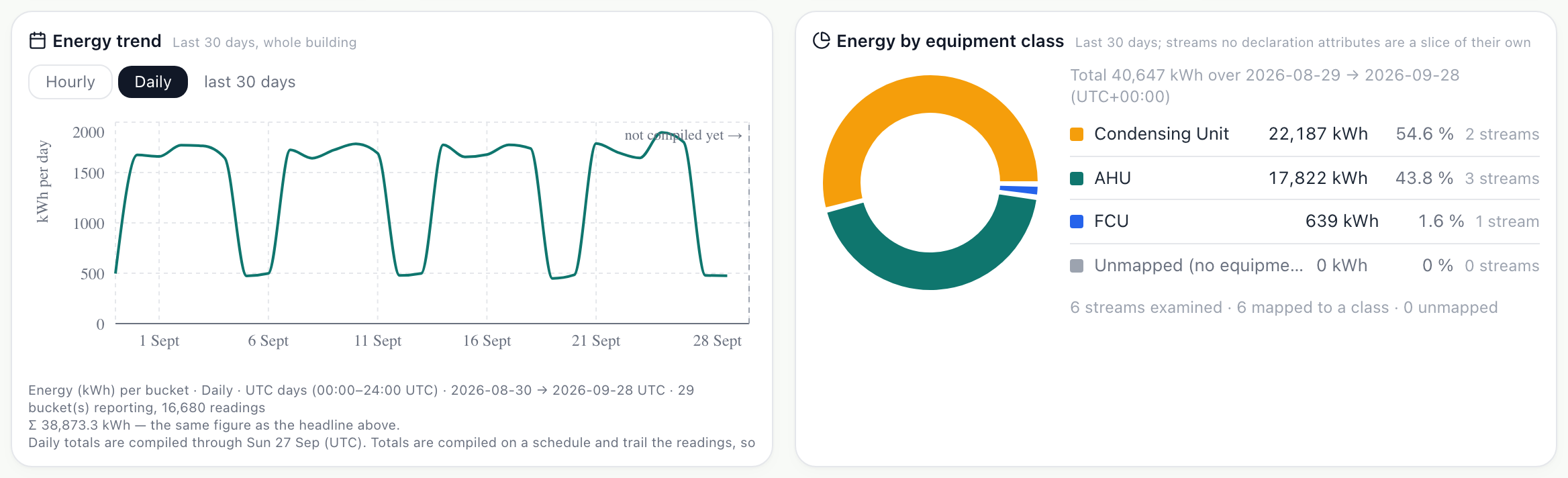Image resolution: width=1568 pixels, height=478 pixels.
Task: Click the '54.6 %' share value
Action: coord(1424,134)
